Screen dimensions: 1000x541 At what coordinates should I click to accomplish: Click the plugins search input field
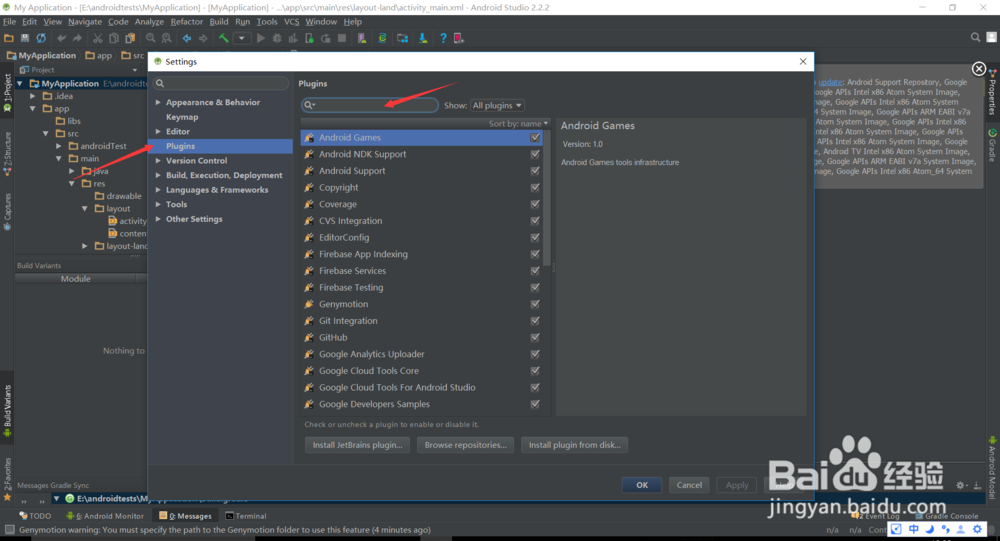click(x=370, y=105)
